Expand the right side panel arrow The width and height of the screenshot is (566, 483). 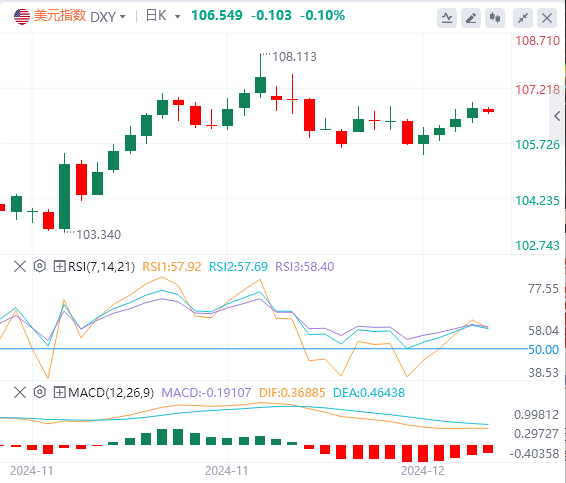pos(557,116)
